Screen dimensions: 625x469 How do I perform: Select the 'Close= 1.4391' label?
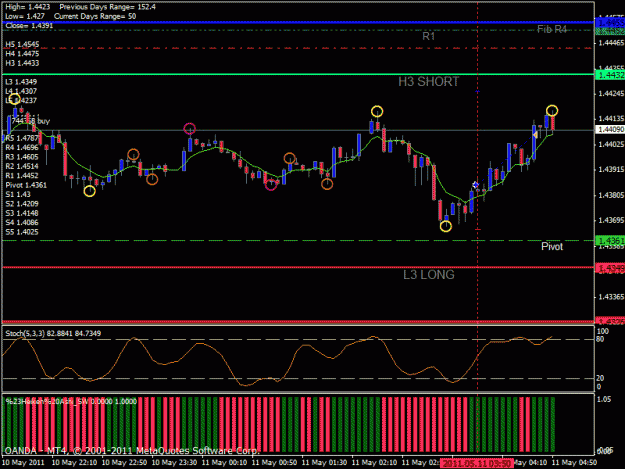[29, 26]
